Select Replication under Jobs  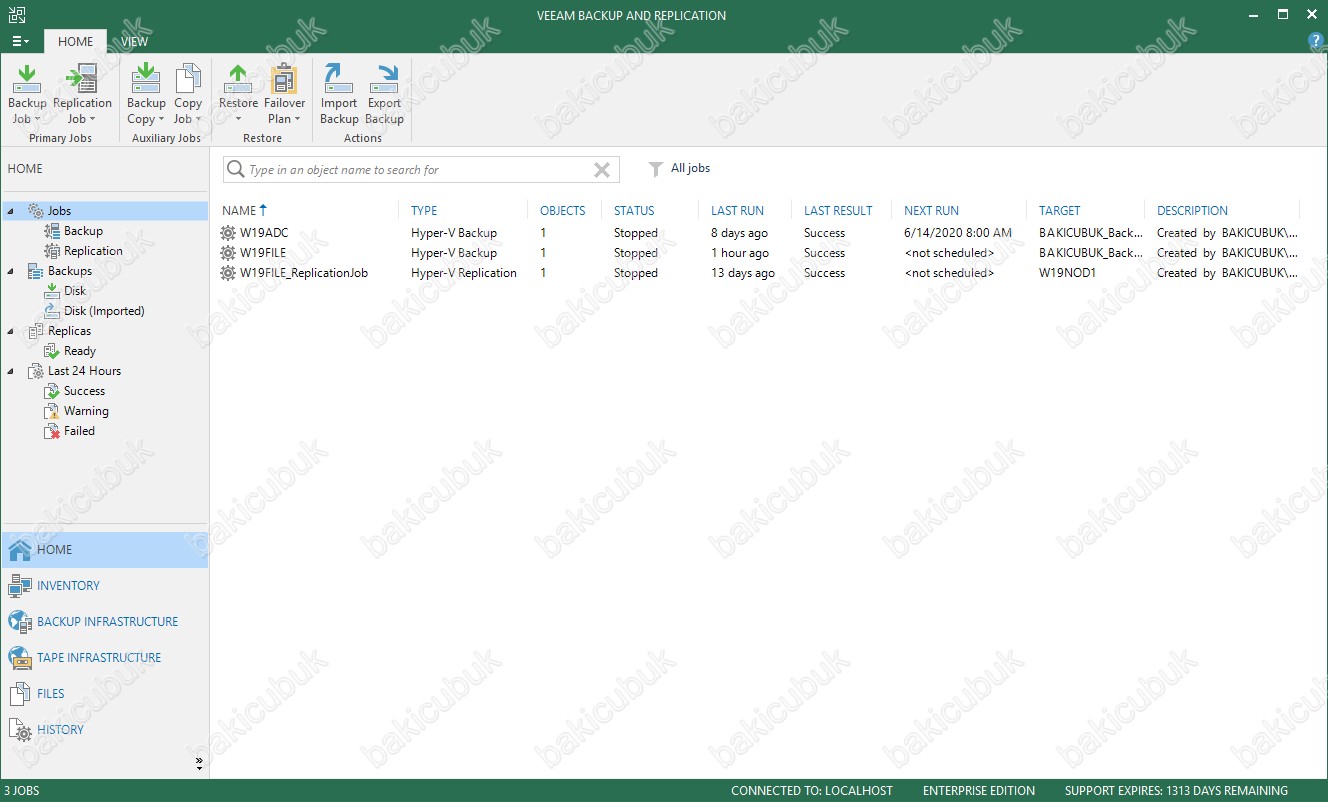coord(93,251)
